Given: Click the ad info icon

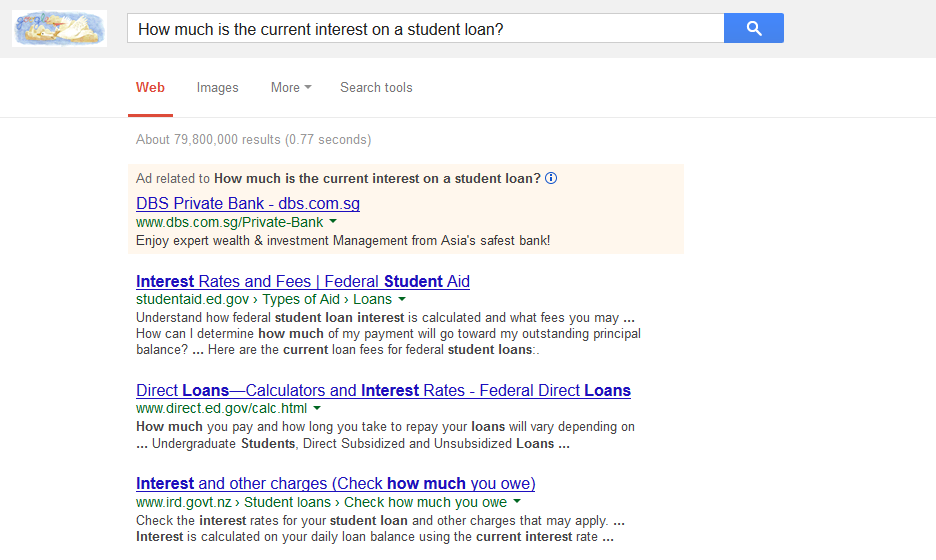Looking at the screenshot, I should coord(551,179).
